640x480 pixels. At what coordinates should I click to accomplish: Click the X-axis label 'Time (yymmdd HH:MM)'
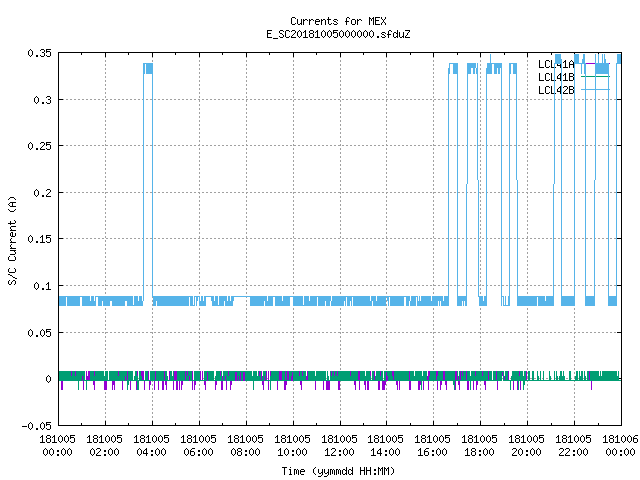pyautogui.click(x=338, y=471)
